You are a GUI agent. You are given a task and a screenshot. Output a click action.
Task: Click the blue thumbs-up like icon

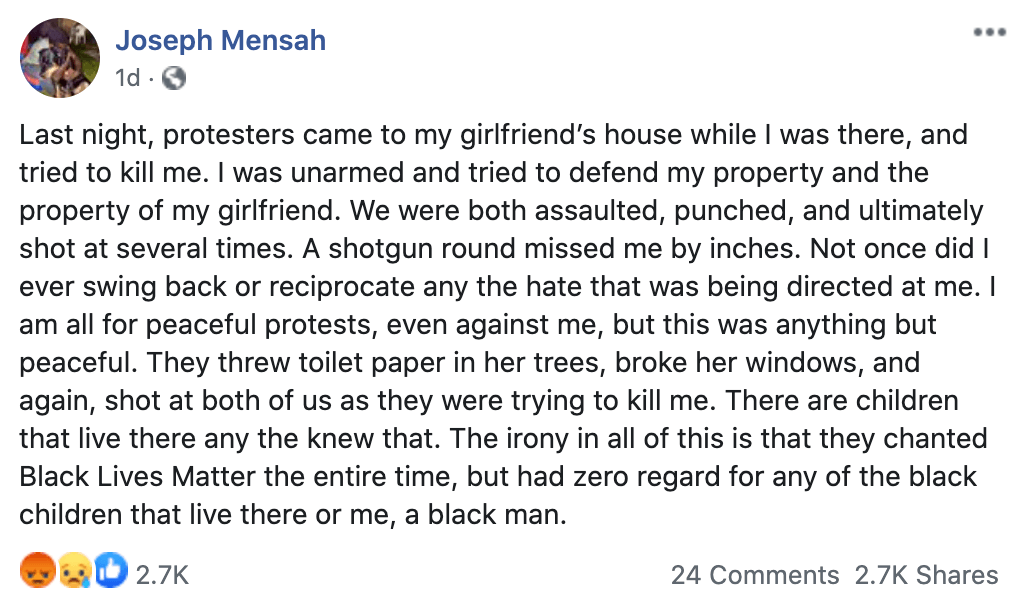[112, 573]
